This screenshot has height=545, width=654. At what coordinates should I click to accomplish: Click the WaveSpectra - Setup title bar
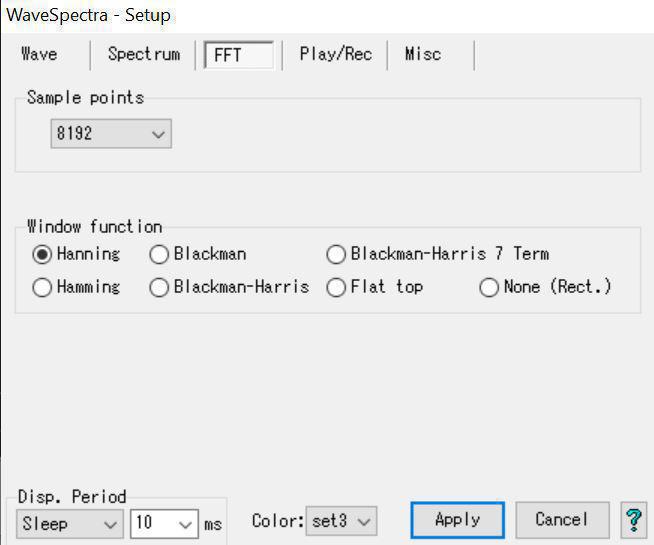point(300,15)
